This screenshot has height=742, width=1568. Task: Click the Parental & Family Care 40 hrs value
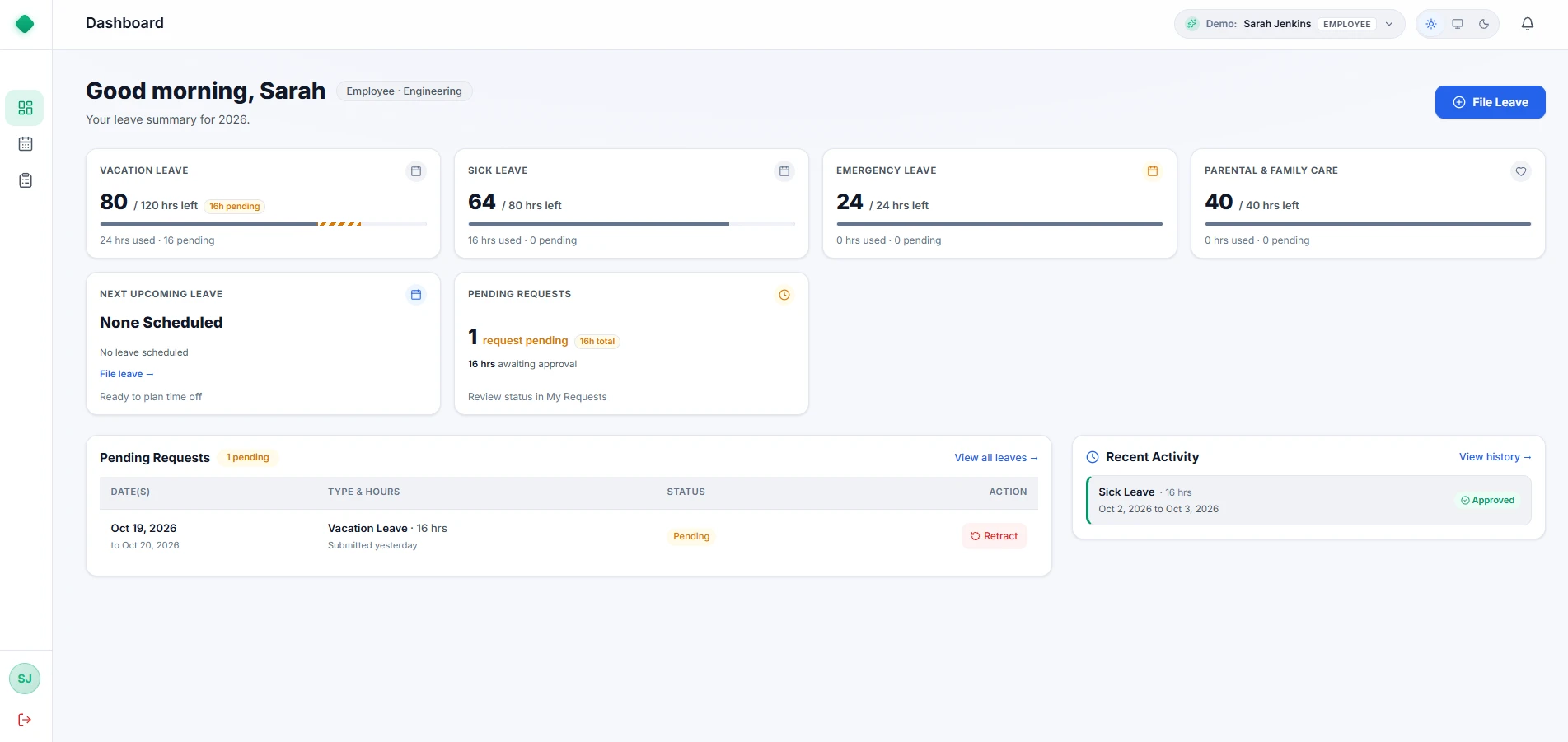coord(1219,202)
